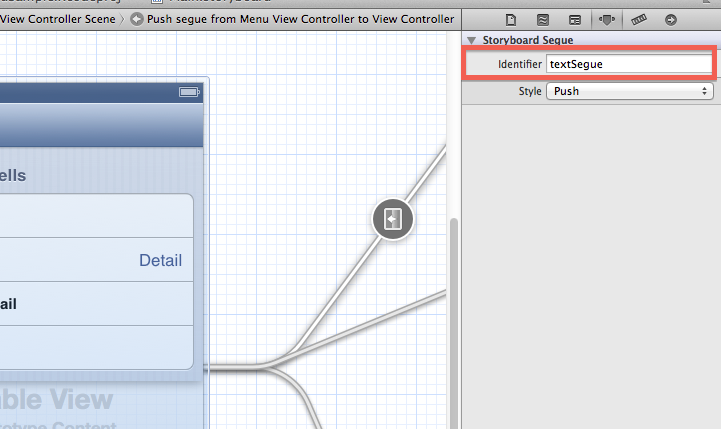
Task: Open the Style dropdown set to Push
Action: point(629,91)
